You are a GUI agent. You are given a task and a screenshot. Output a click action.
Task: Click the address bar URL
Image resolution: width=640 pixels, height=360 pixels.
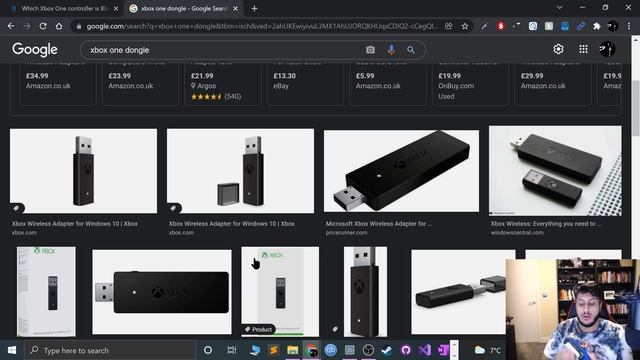261,26
